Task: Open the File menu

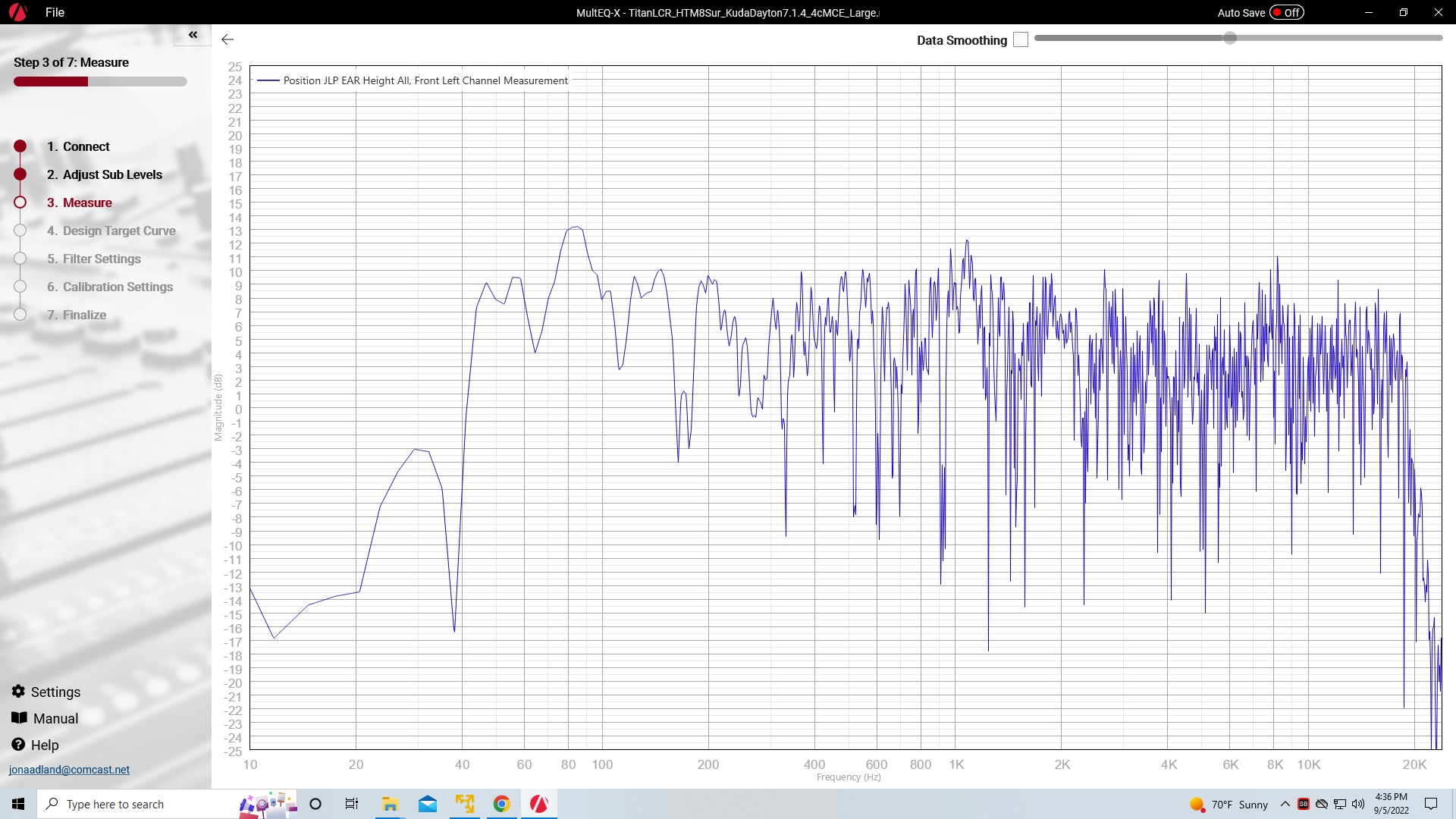Action: point(55,12)
